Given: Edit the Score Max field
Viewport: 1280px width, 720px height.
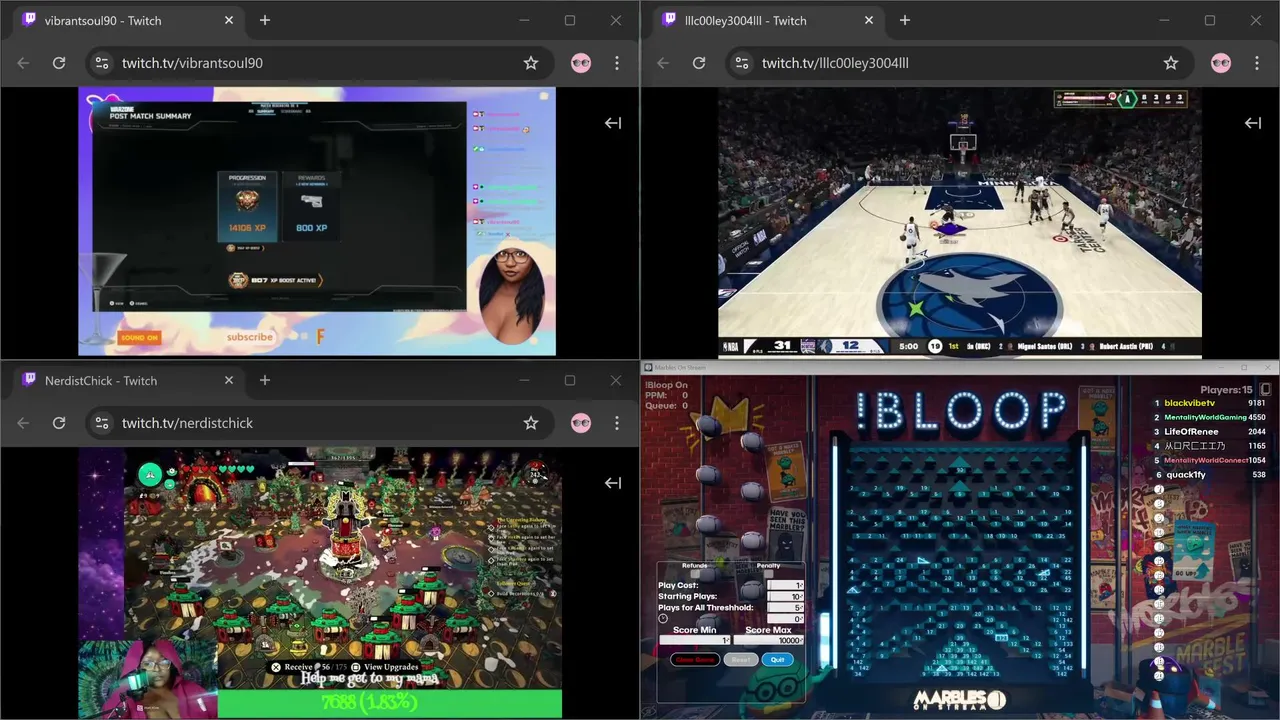Looking at the screenshot, I should (768, 640).
